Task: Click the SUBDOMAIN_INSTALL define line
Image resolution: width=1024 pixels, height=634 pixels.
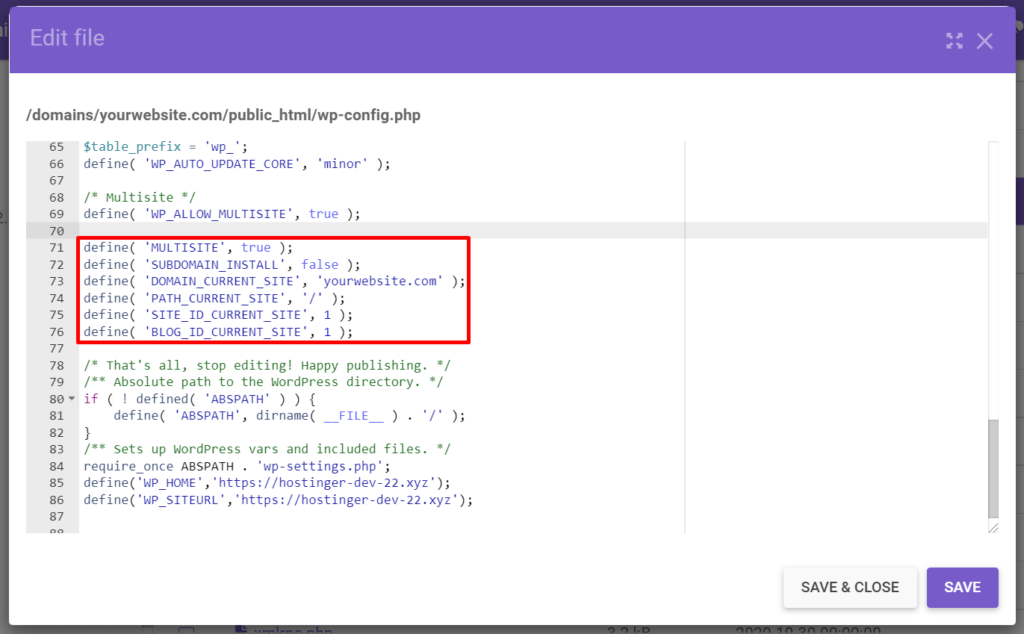Action: tap(221, 264)
